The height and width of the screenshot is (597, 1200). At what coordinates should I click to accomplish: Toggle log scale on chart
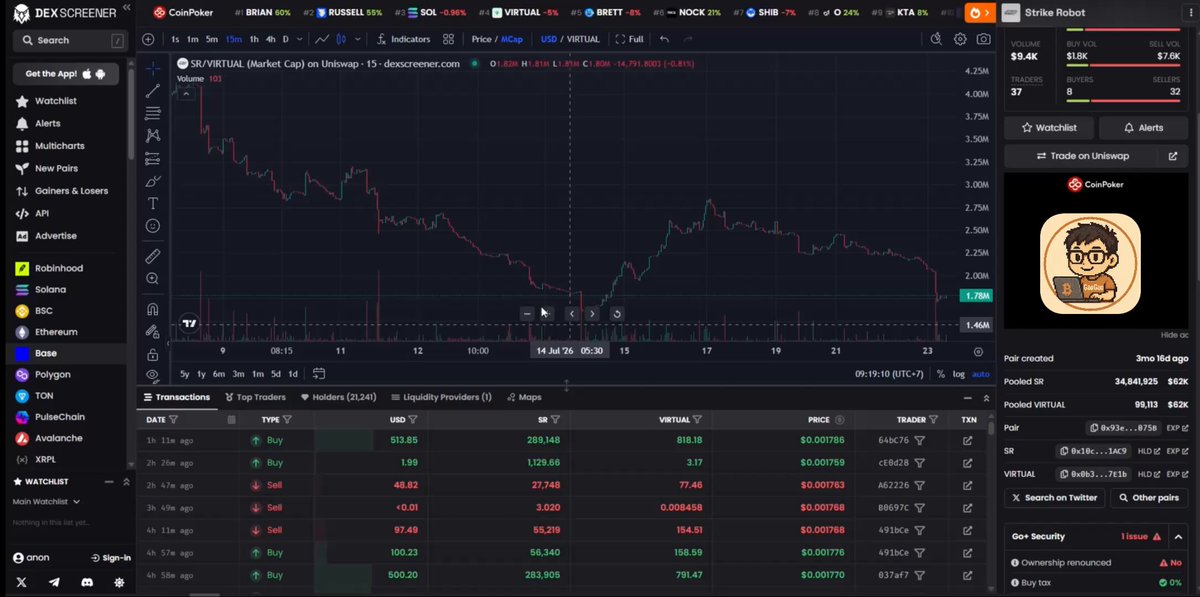point(959,374)
